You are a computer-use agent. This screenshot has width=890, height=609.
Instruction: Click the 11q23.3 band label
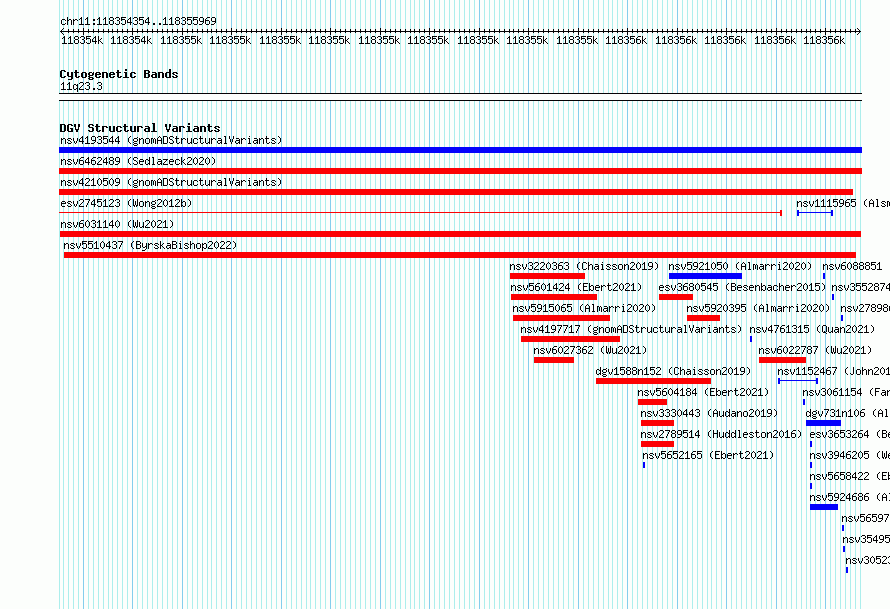click(x=81, y=86)
